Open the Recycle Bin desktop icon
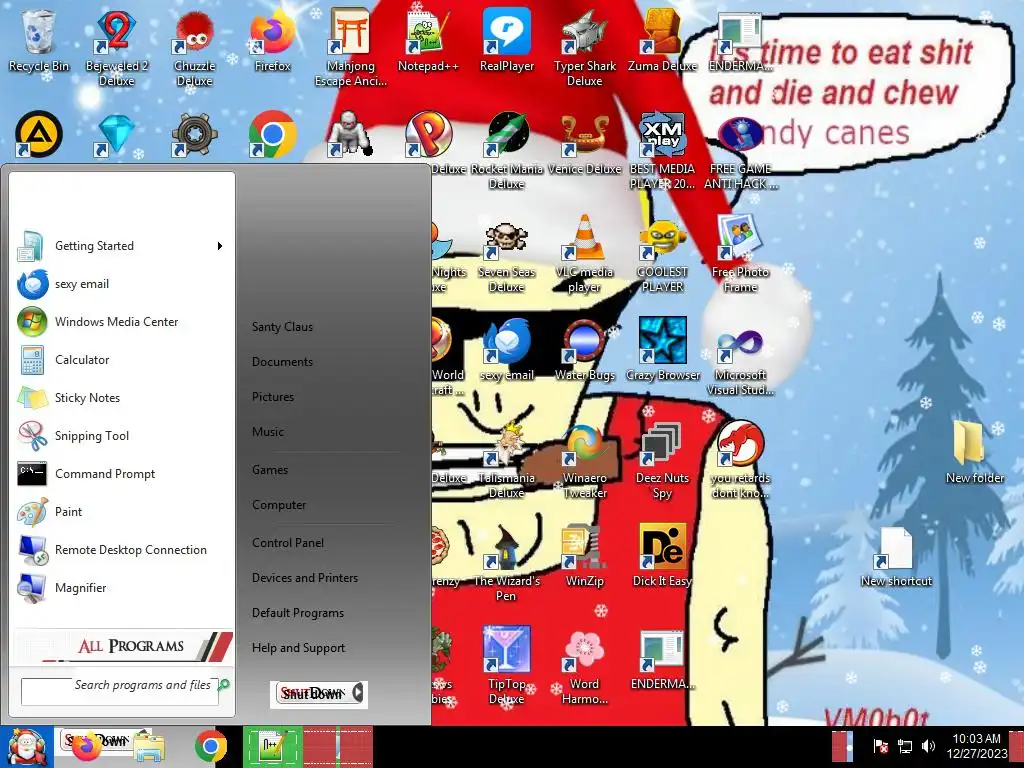1024x768 pixels. (39, 39)
